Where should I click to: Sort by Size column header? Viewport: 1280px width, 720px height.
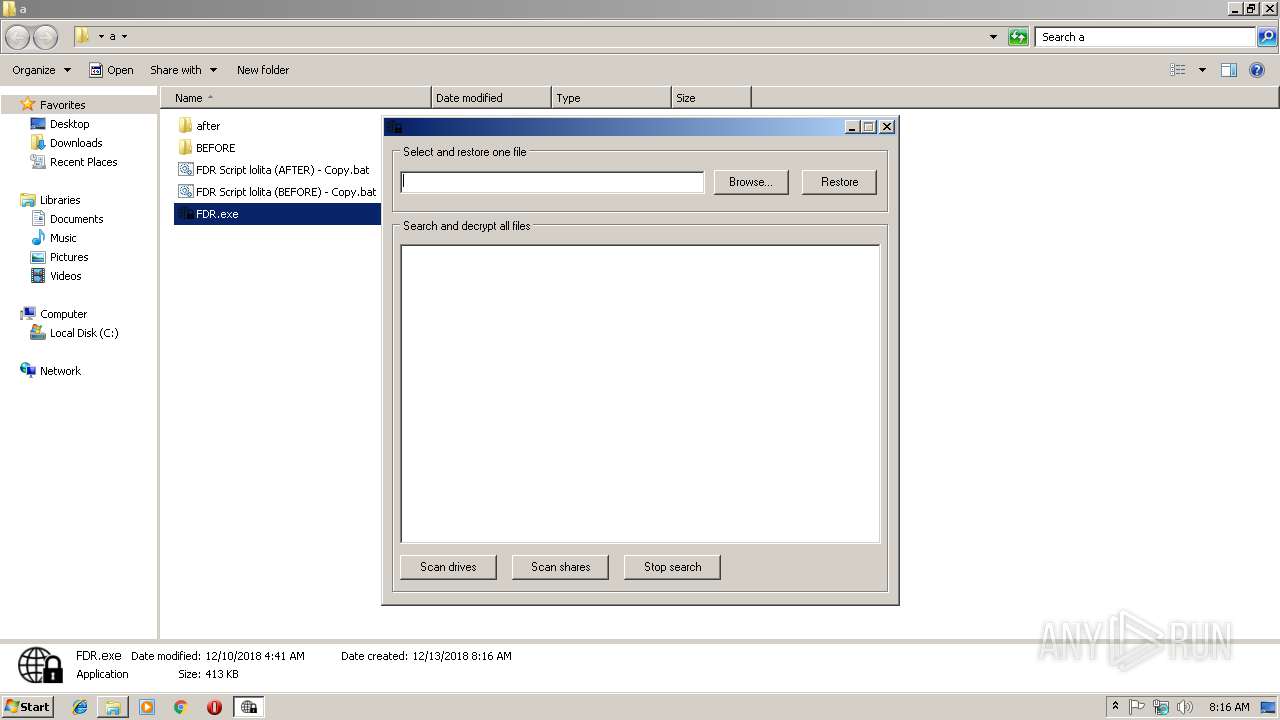pos(711,98)
